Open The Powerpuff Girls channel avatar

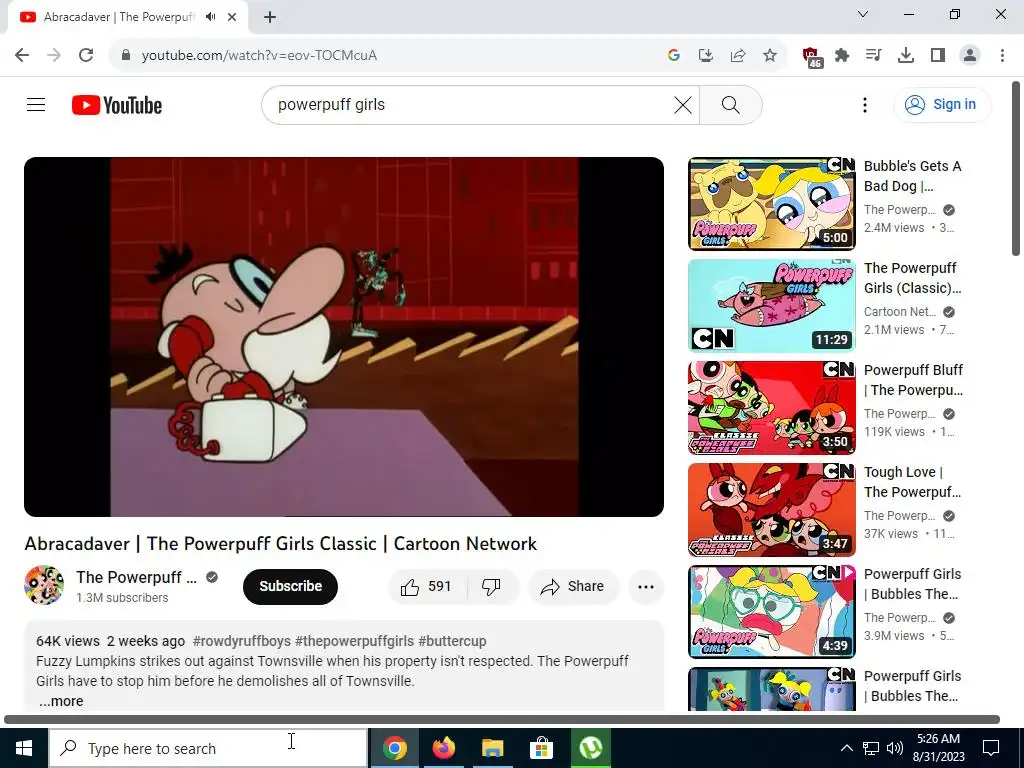click(x=44, y=585)
